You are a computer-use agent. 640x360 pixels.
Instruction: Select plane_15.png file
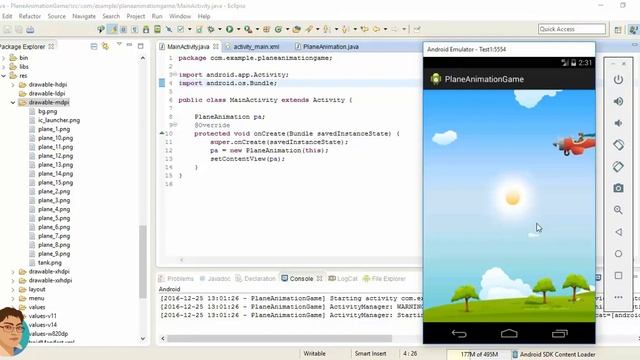coord(51,183)
